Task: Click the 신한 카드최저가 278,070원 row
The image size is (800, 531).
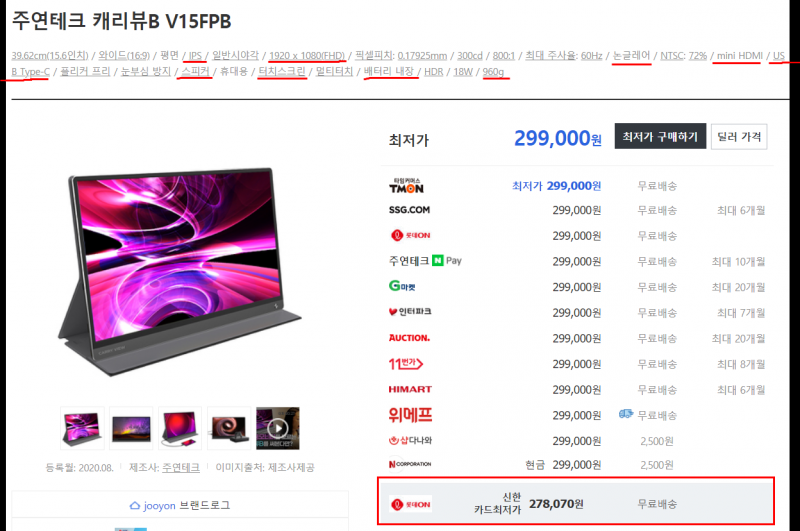Action: (x=576, y=501)
